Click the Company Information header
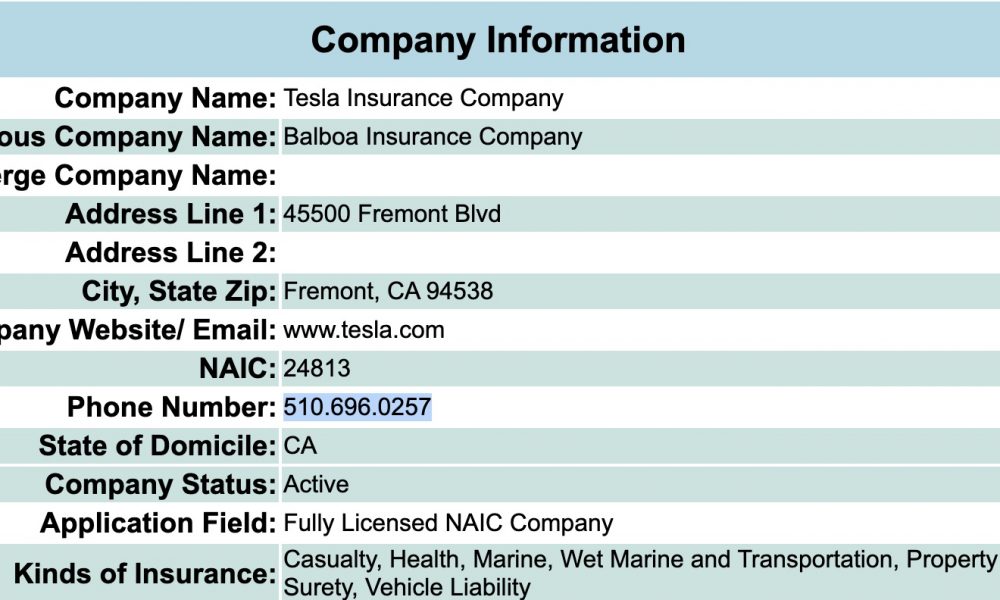Image resolution: width=1000 pixels, height=600 pixels. (498, 40)
